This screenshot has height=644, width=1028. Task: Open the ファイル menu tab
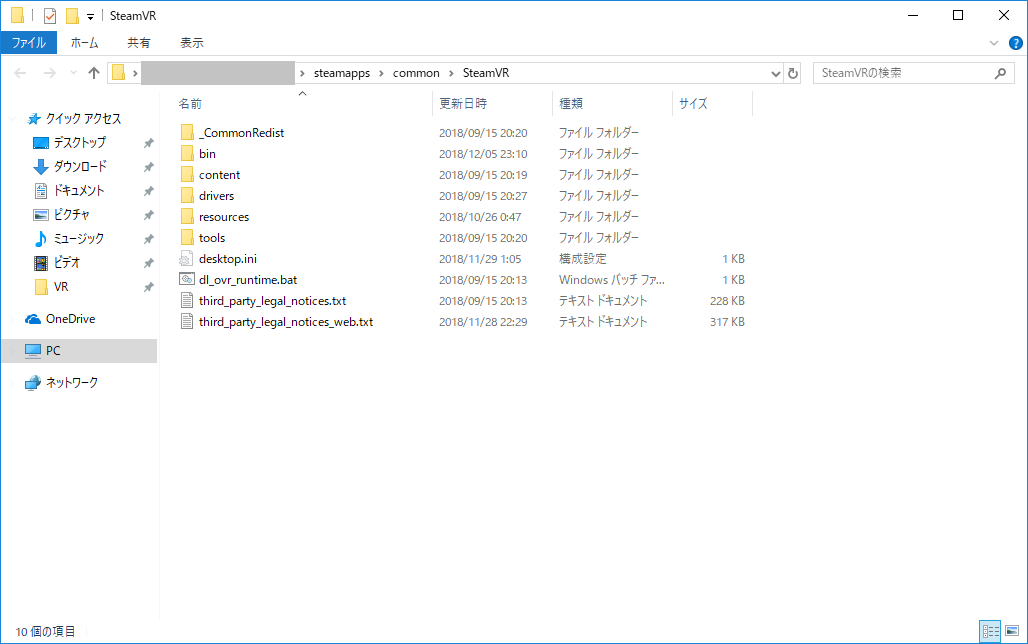point(29,43)
